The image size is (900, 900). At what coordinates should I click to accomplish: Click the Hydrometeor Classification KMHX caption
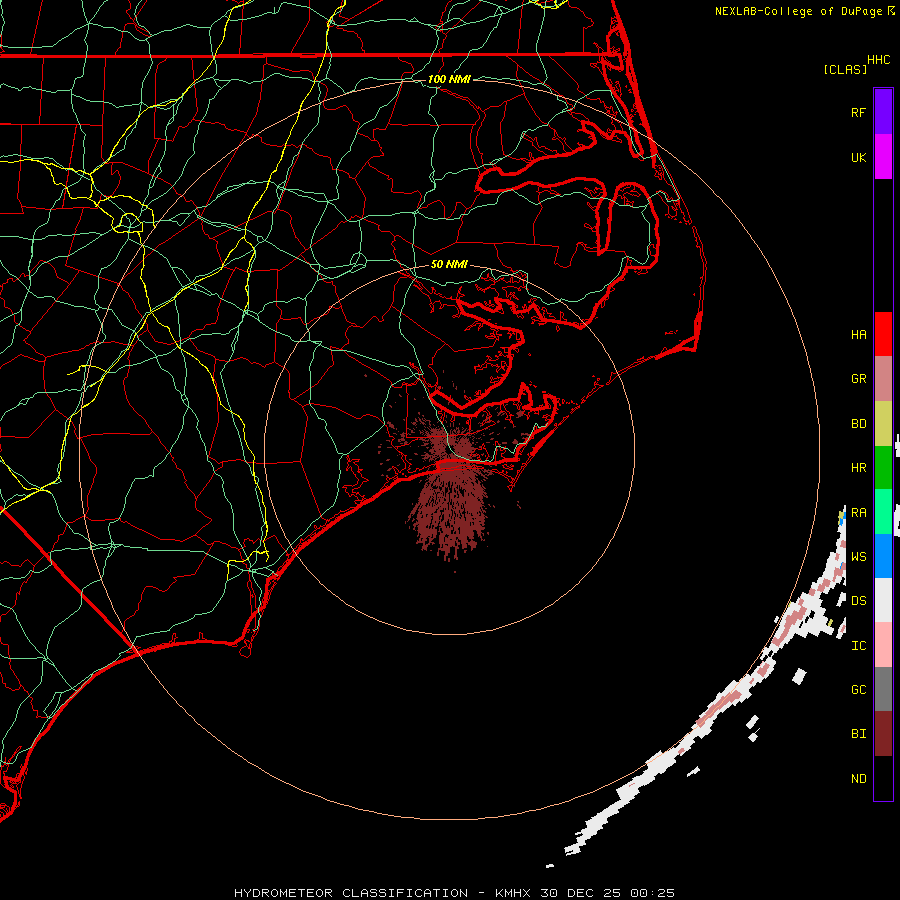coord(454,893)
